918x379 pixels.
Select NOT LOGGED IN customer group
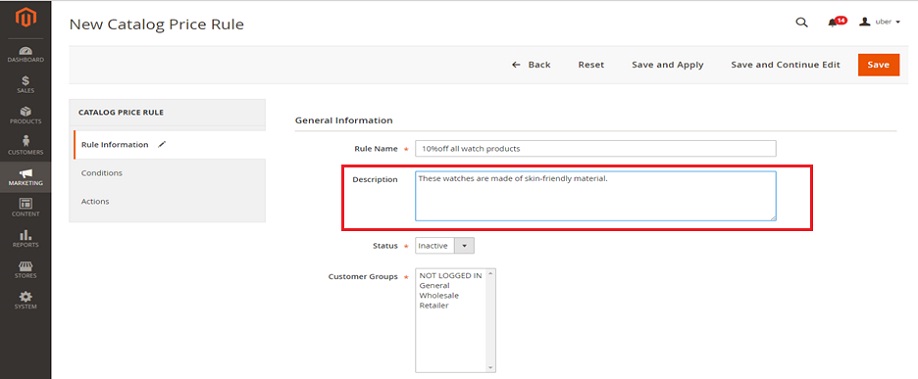click(450, 275)
